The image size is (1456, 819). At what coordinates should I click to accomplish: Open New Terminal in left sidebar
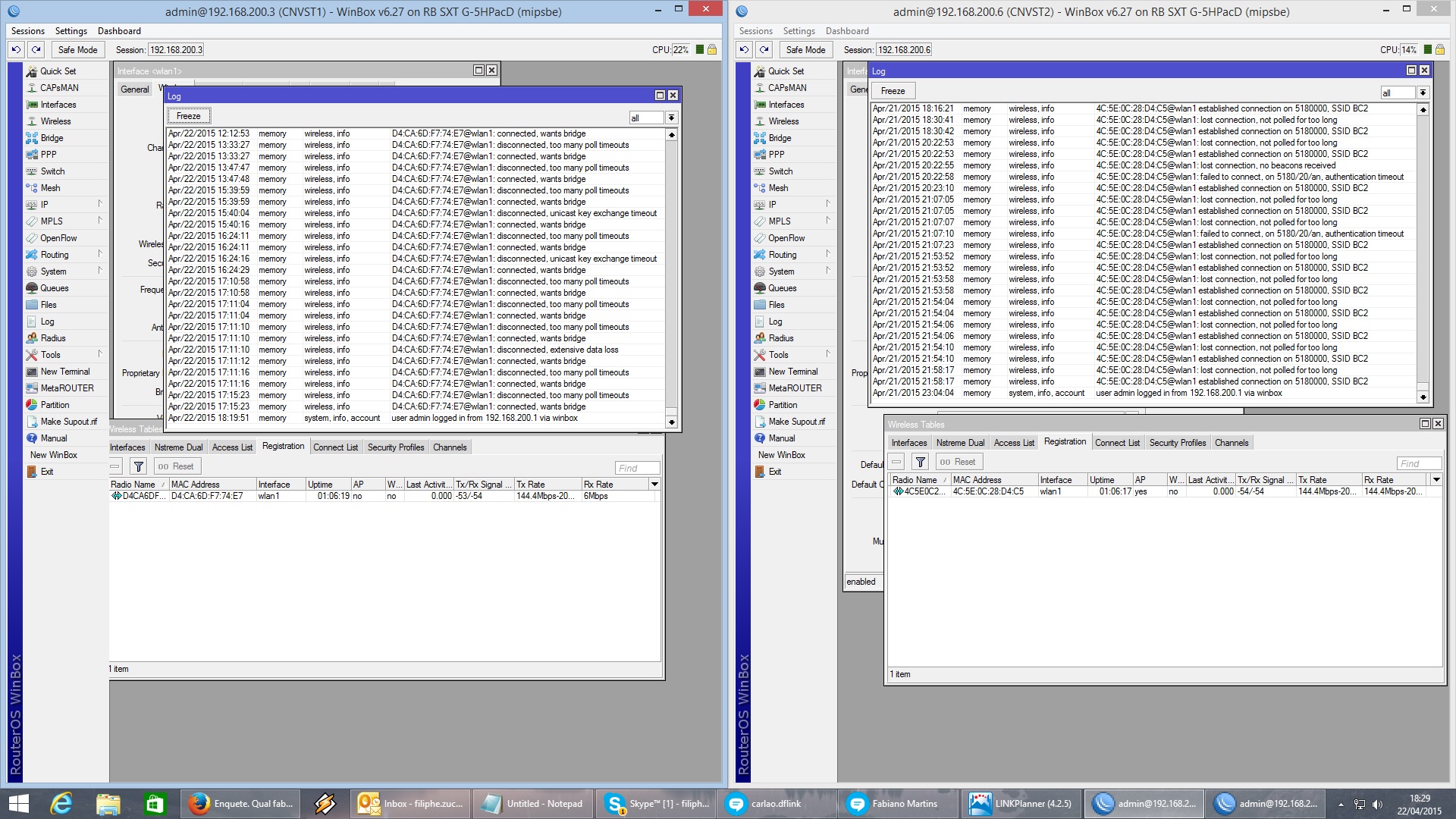[x=64, y=372]
